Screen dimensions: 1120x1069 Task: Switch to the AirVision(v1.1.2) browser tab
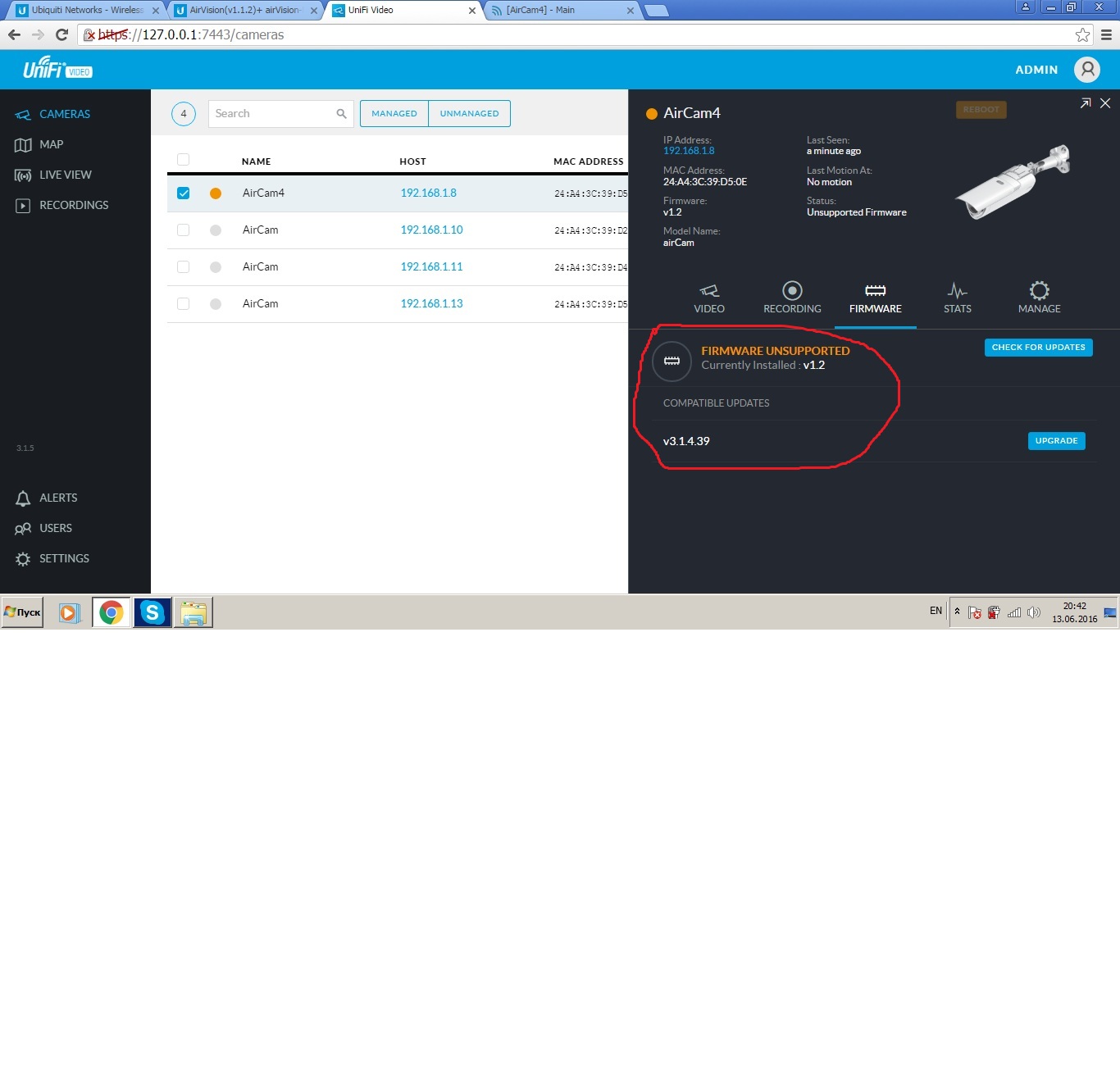(245, 10)
